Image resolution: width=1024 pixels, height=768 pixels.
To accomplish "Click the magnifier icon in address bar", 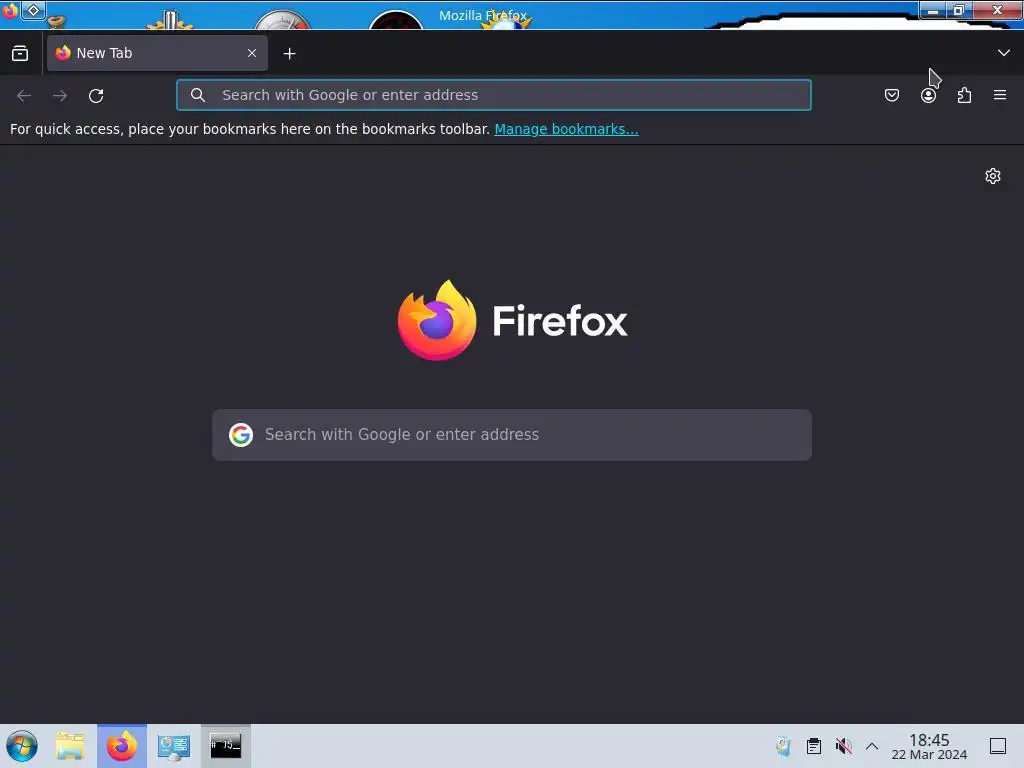I will (198, 95).
